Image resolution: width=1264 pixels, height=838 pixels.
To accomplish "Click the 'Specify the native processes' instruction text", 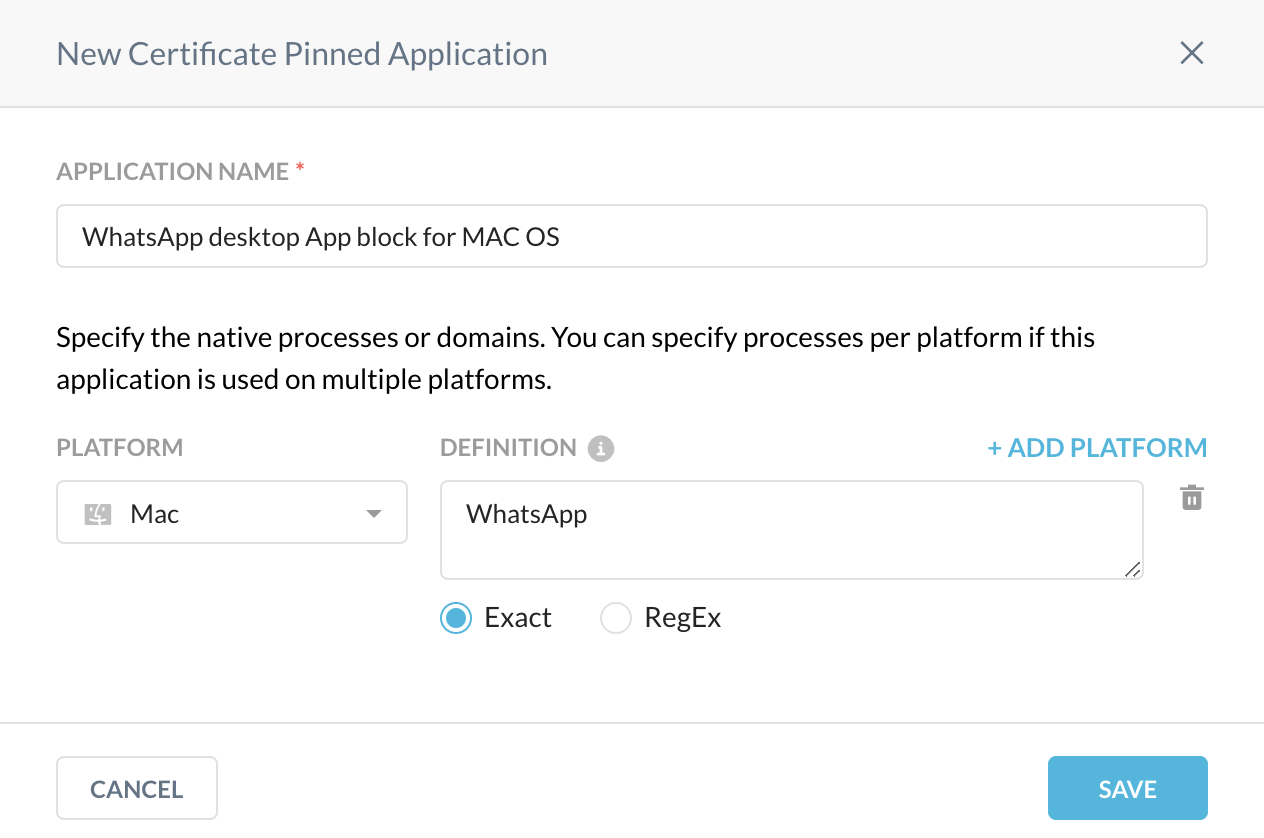I will [x=576, y=359].
